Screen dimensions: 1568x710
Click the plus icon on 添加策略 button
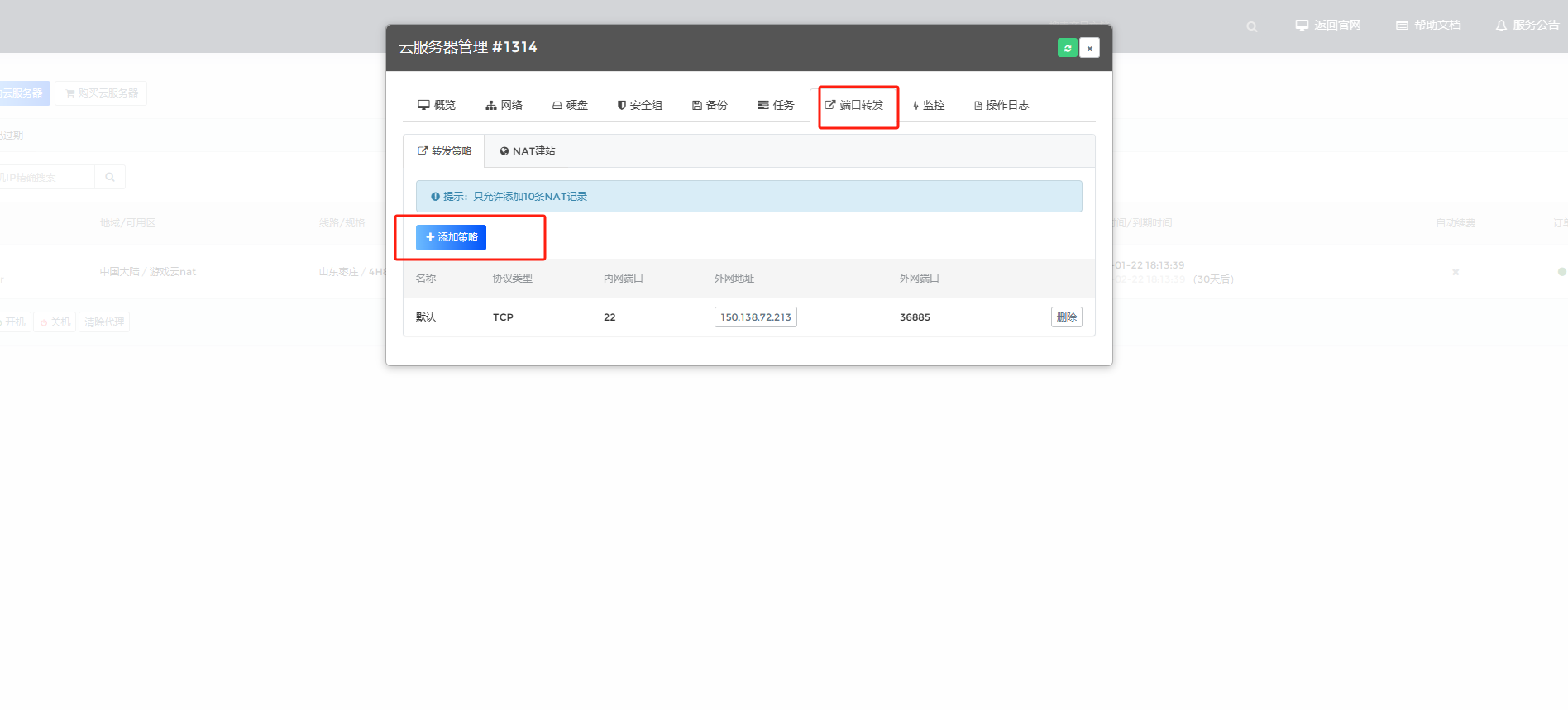click(430, 237)
